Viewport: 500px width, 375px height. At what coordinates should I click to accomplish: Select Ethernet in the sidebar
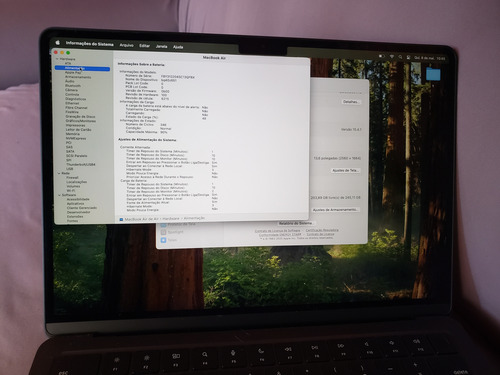72,103
